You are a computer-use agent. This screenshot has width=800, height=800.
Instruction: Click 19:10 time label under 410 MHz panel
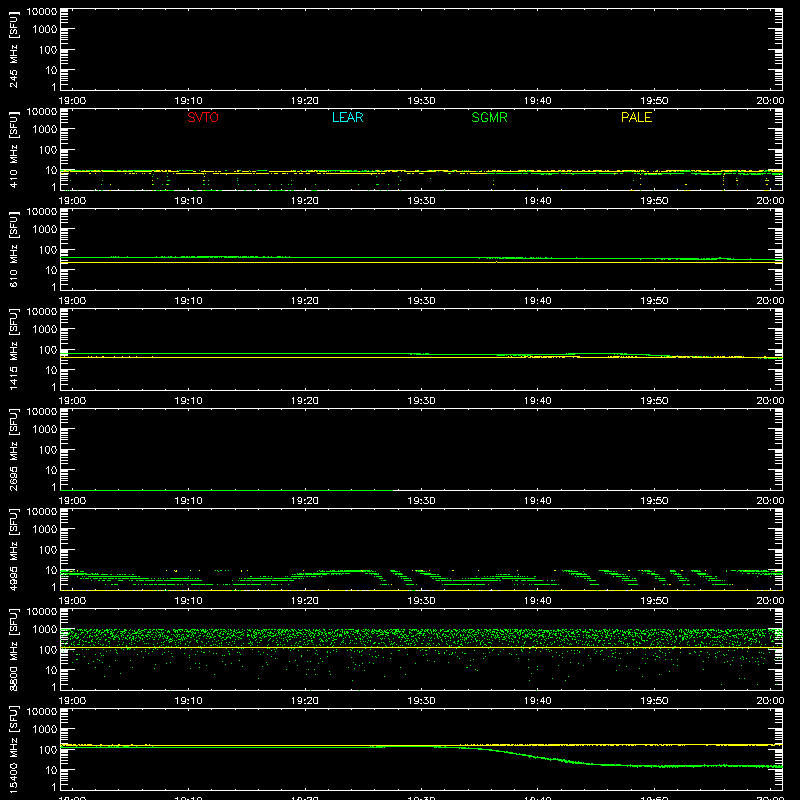(189, 201)
